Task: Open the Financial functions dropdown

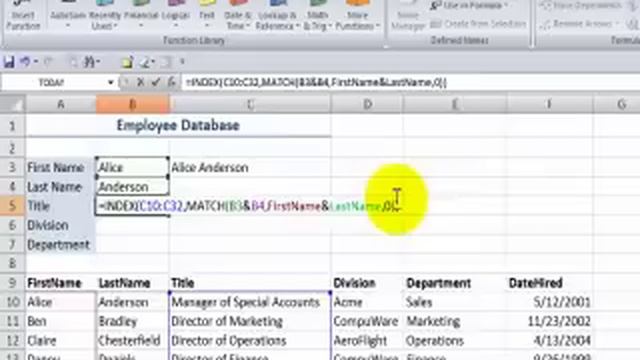Action: (141, 16)
